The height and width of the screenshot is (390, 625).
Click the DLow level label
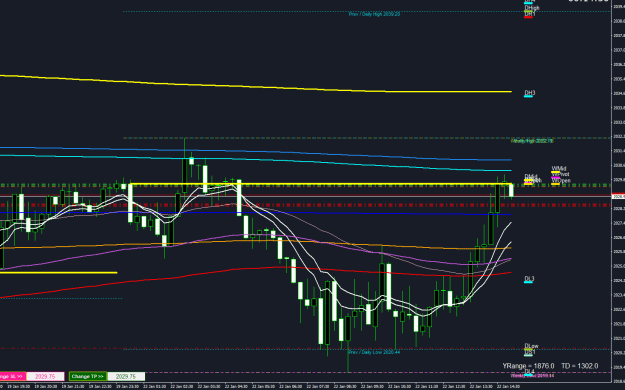[531, 346]
